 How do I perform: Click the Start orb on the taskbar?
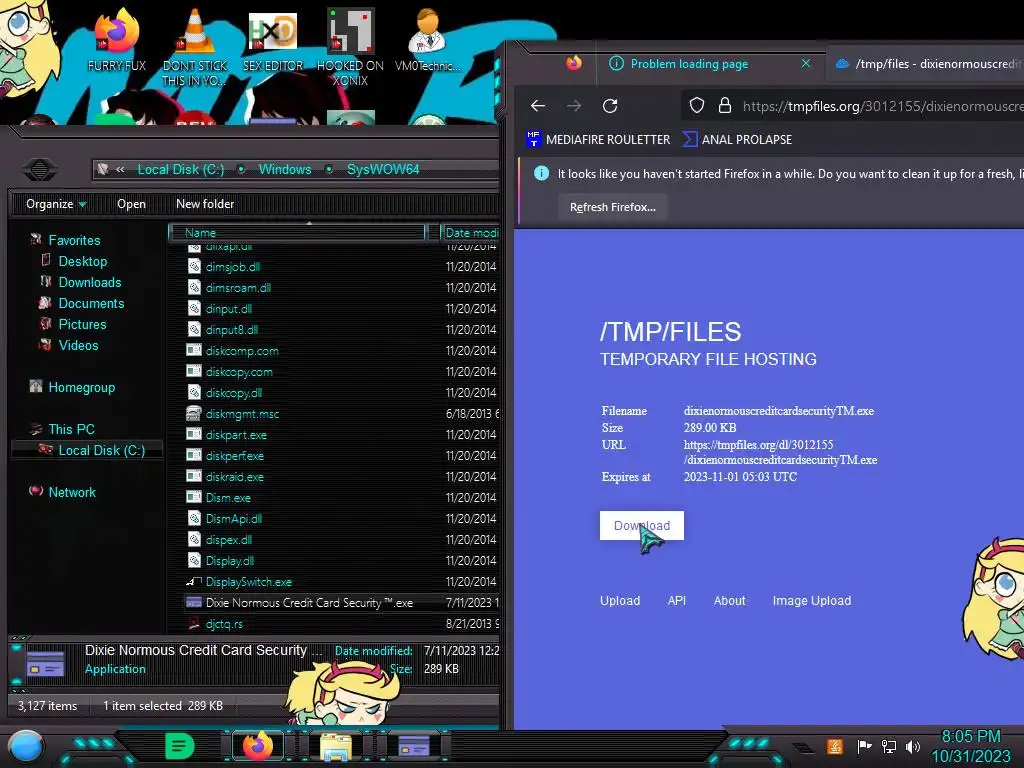(x=26, y=747)
